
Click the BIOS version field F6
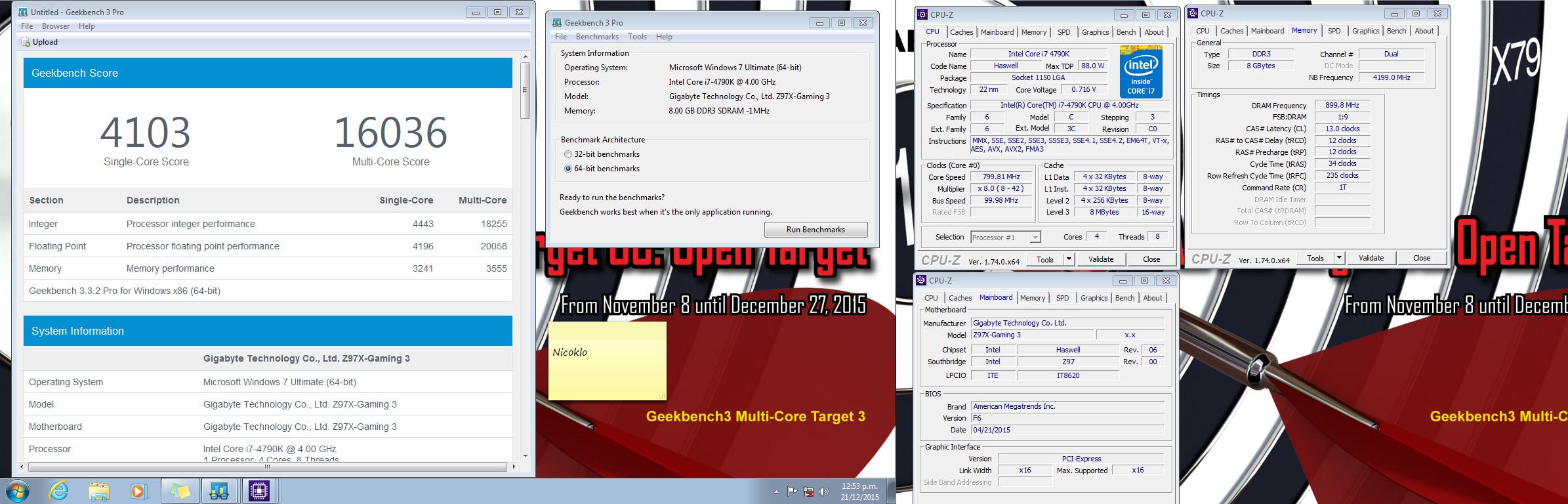1067,418
